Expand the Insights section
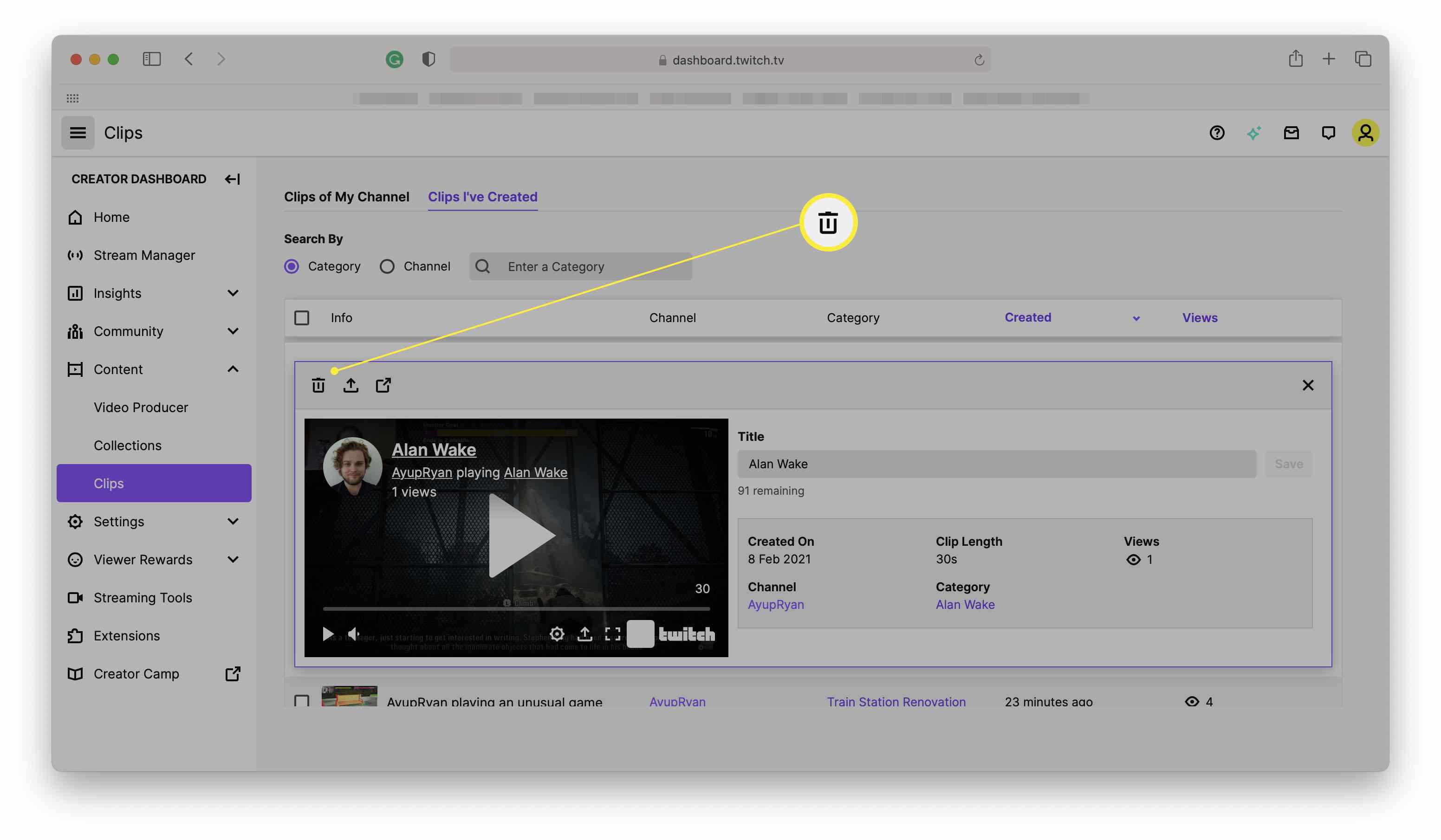This screenshot has height=840, width=1441. click(233, 293)
